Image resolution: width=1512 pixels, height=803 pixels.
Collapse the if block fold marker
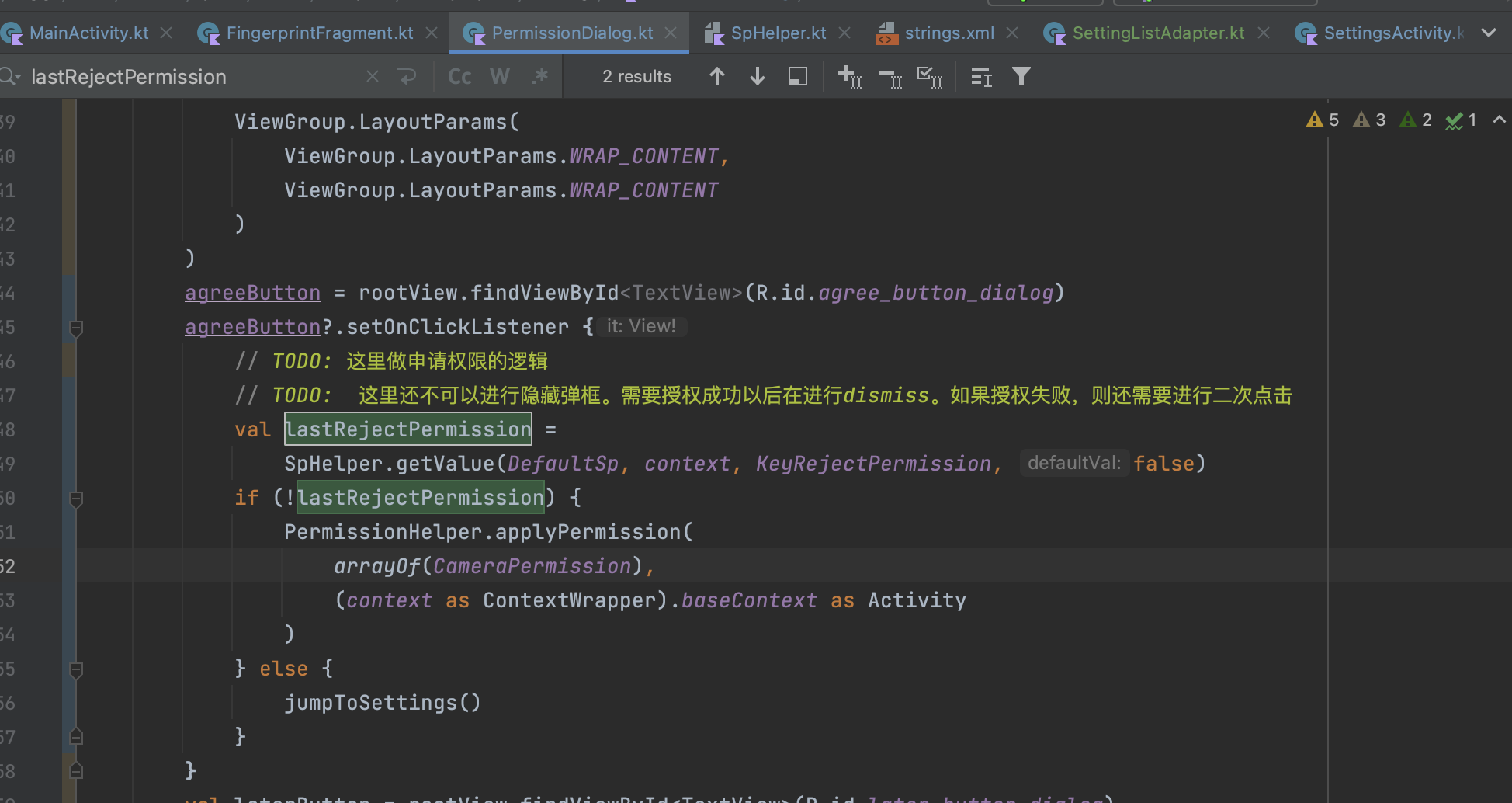(76, 499)
